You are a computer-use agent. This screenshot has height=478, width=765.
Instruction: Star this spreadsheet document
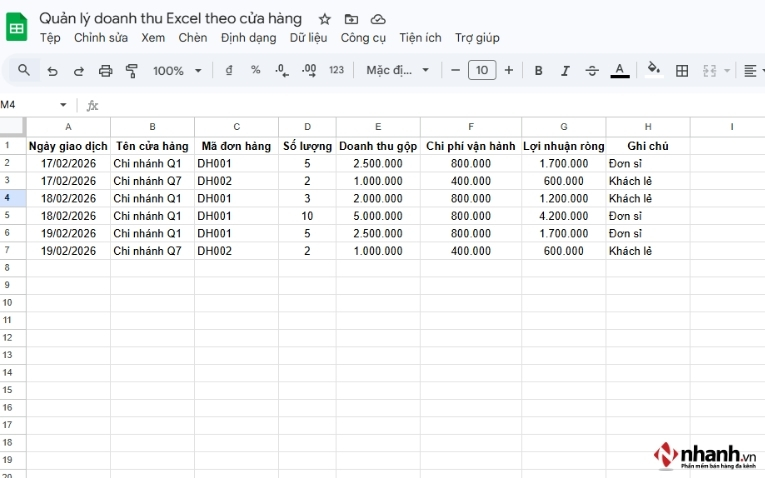324,20
